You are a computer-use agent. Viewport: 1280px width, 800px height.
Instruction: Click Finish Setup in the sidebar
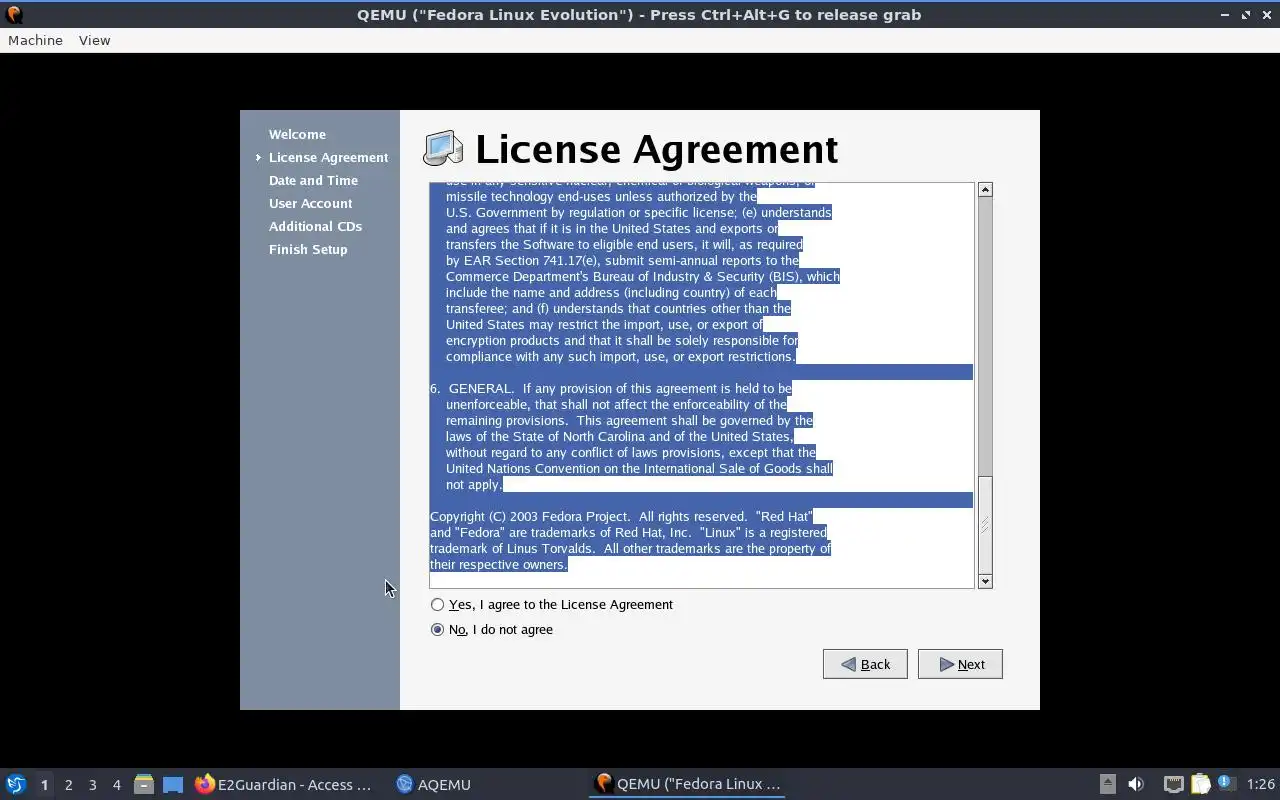coord(308,249)
